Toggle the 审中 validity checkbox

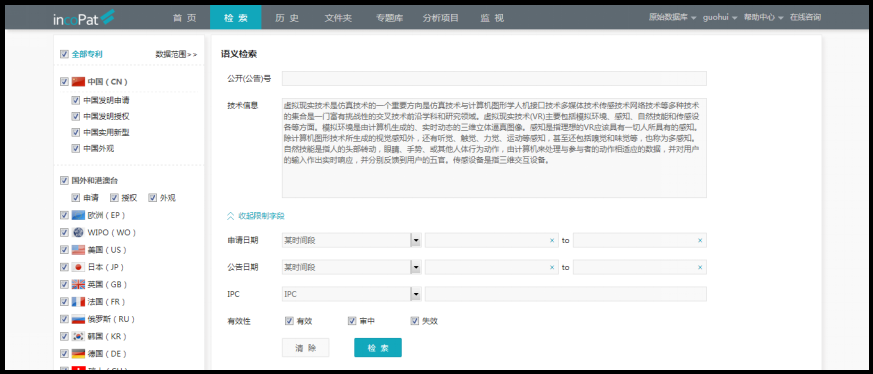(x=352, y=321)
